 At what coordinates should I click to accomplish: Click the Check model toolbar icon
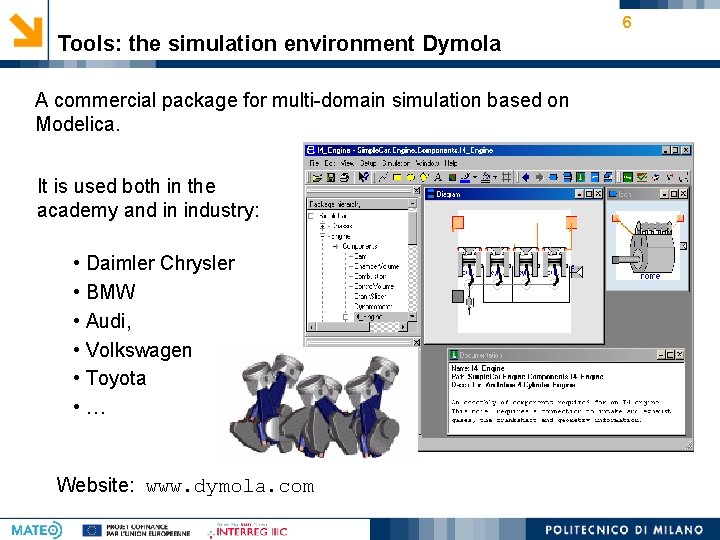[x=641, y=177]
